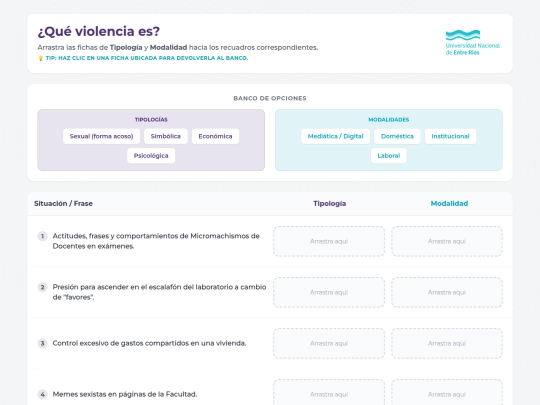The height and width of the screenshot is (405, 540).
Task: Click situation text about Micromachismos de Docentes
Action: [x=156, y=241]
